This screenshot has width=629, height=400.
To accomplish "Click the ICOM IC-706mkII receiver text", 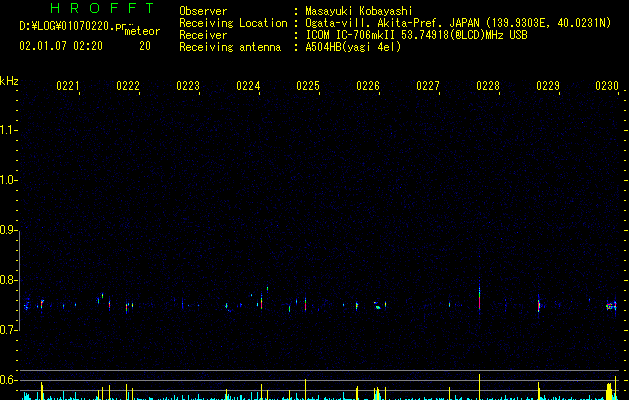I will (x=416, y=35).
